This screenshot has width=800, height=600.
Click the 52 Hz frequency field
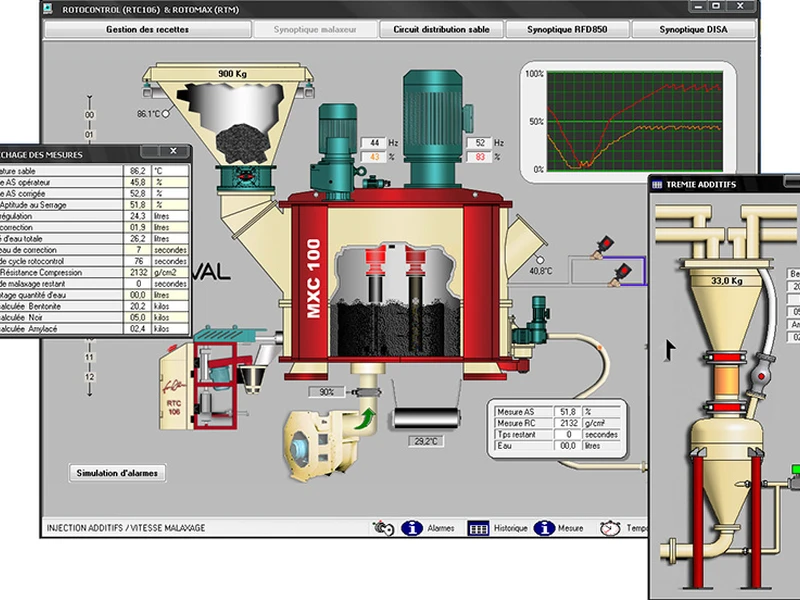(x=480, y=143)
